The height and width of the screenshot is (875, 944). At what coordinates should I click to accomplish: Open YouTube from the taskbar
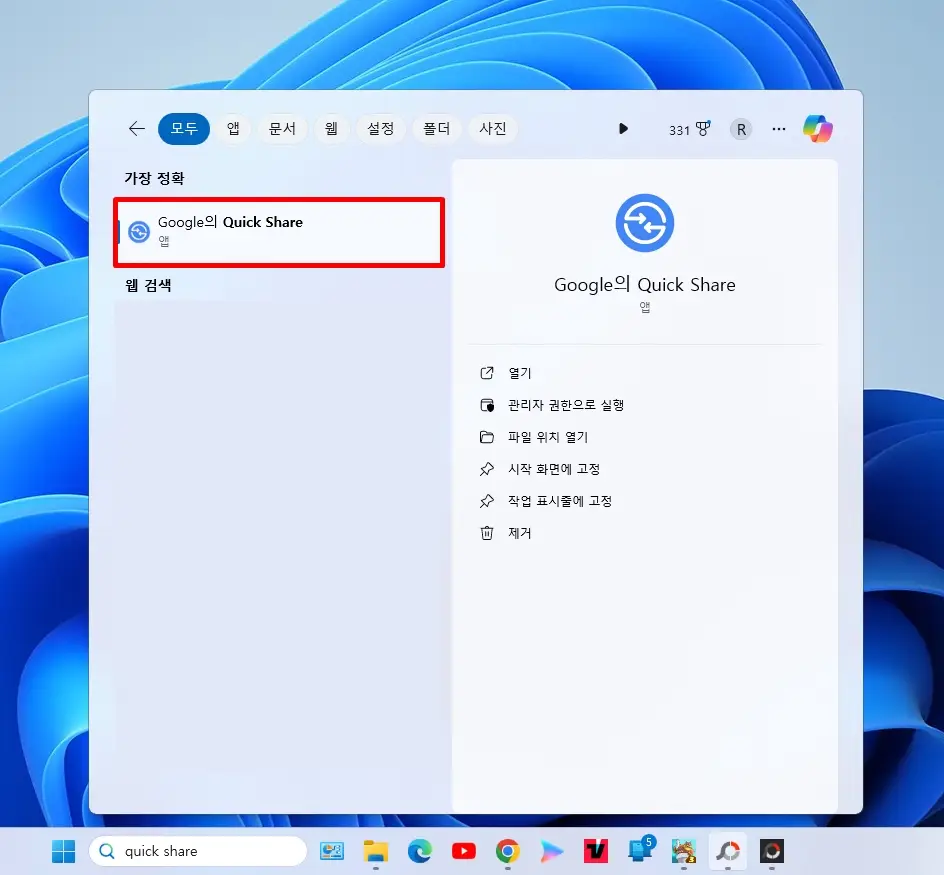pos(463,851)
